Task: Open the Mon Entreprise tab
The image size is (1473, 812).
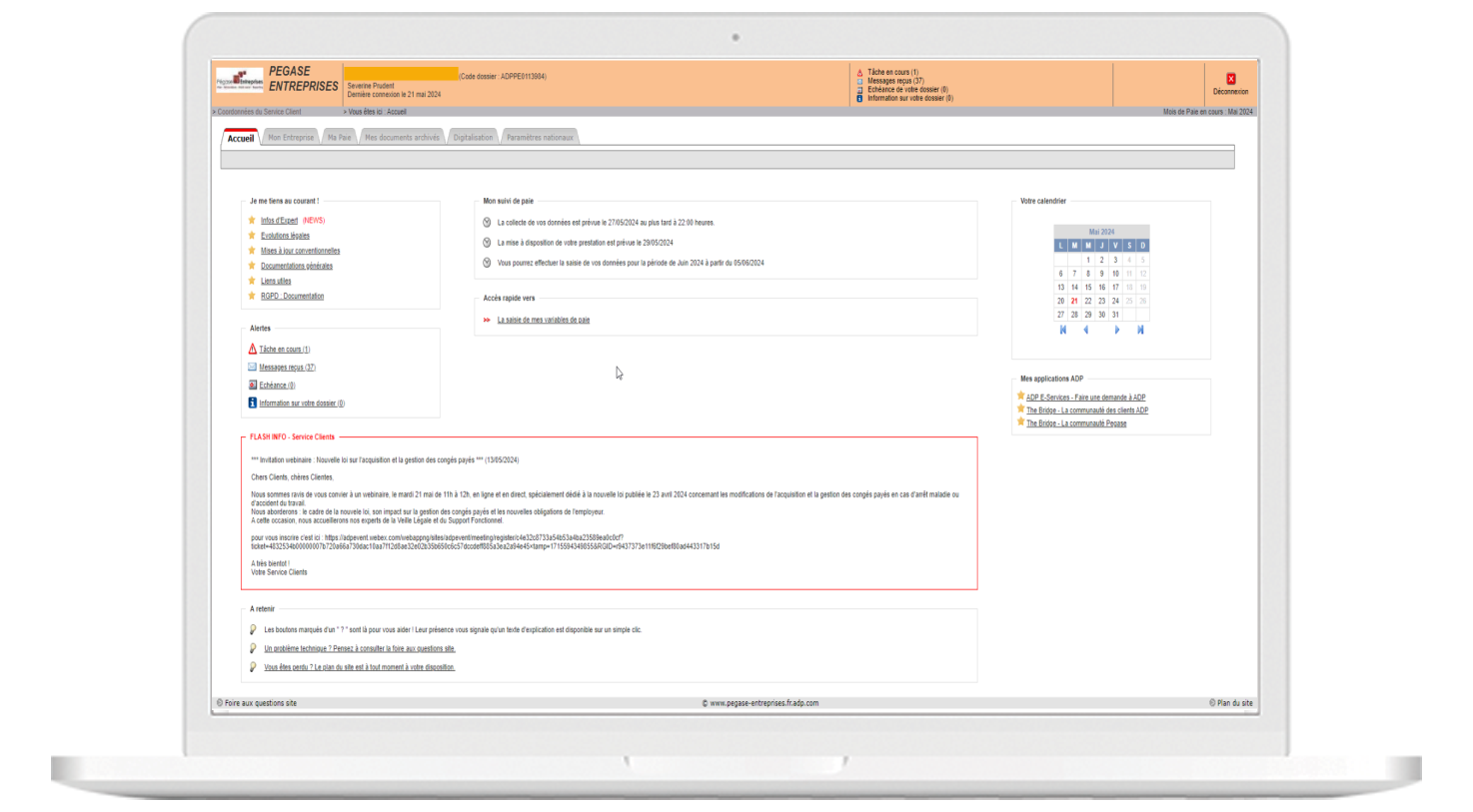Action: tap(291, 138)
